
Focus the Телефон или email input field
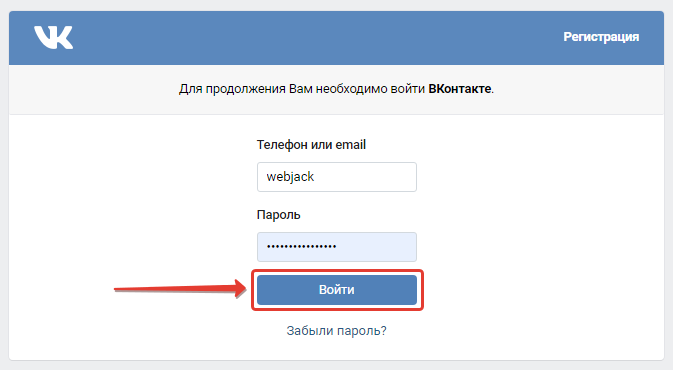pyautogui.click(x=336, y=177)
